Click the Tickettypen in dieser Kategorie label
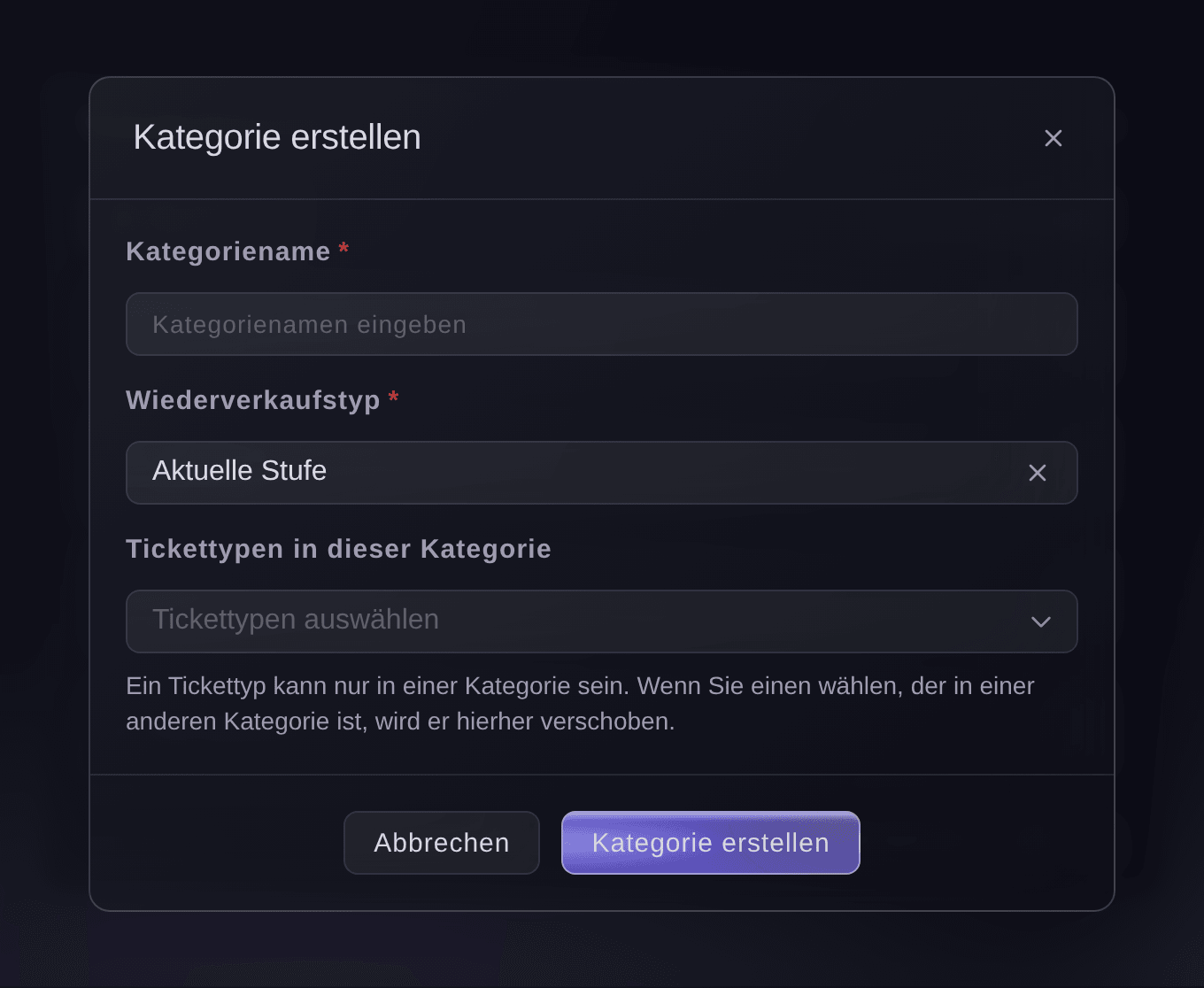This screenshot has width=1204, height=988. pyautogui.click(x=338, y=549)
